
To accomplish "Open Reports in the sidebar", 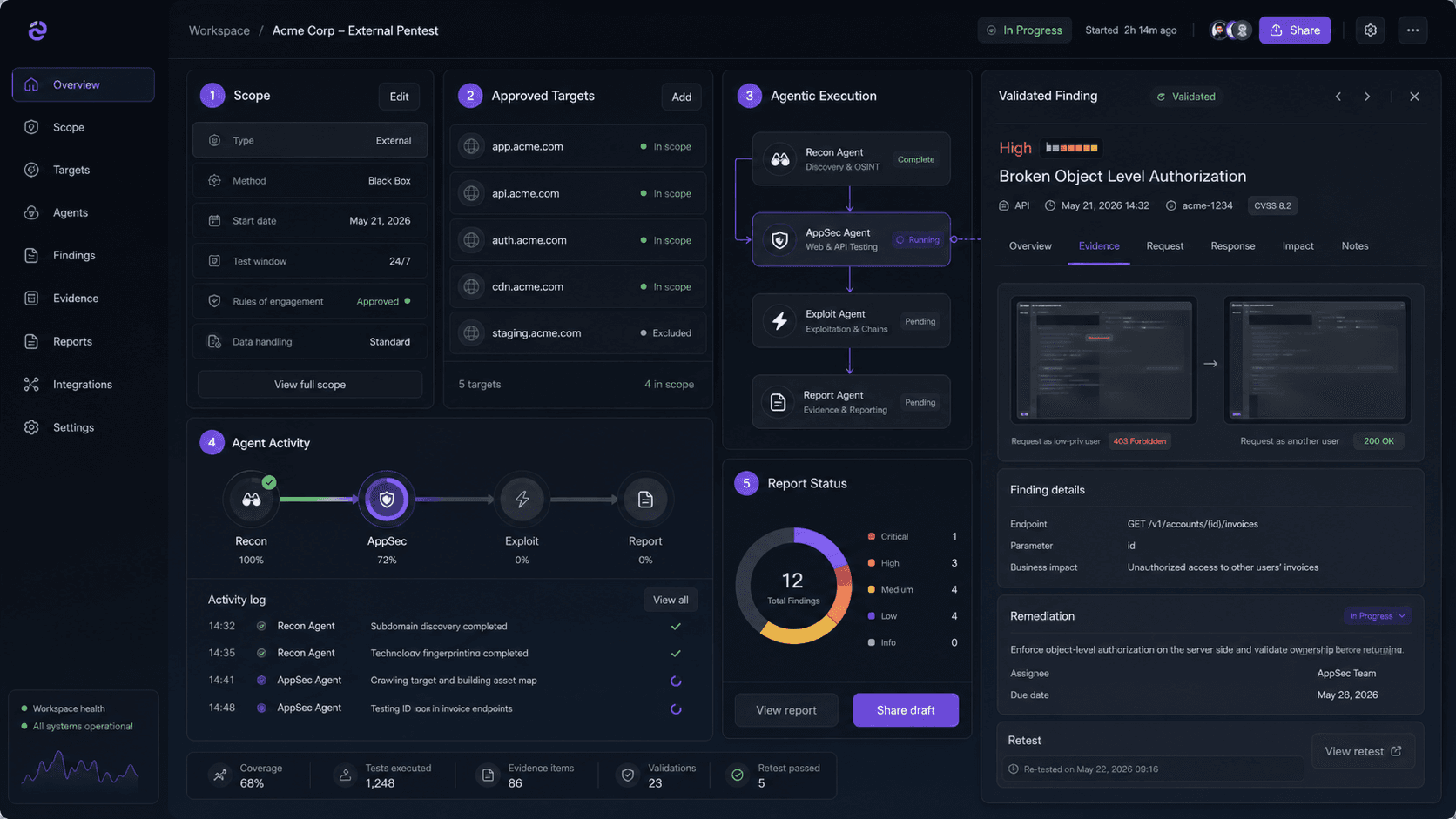I will (x=83, y=341).
